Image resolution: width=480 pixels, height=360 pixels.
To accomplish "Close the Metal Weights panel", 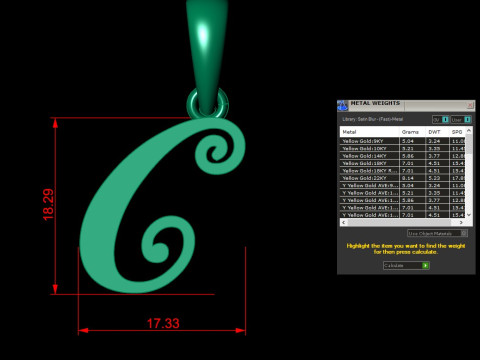I will coord(470,105).
